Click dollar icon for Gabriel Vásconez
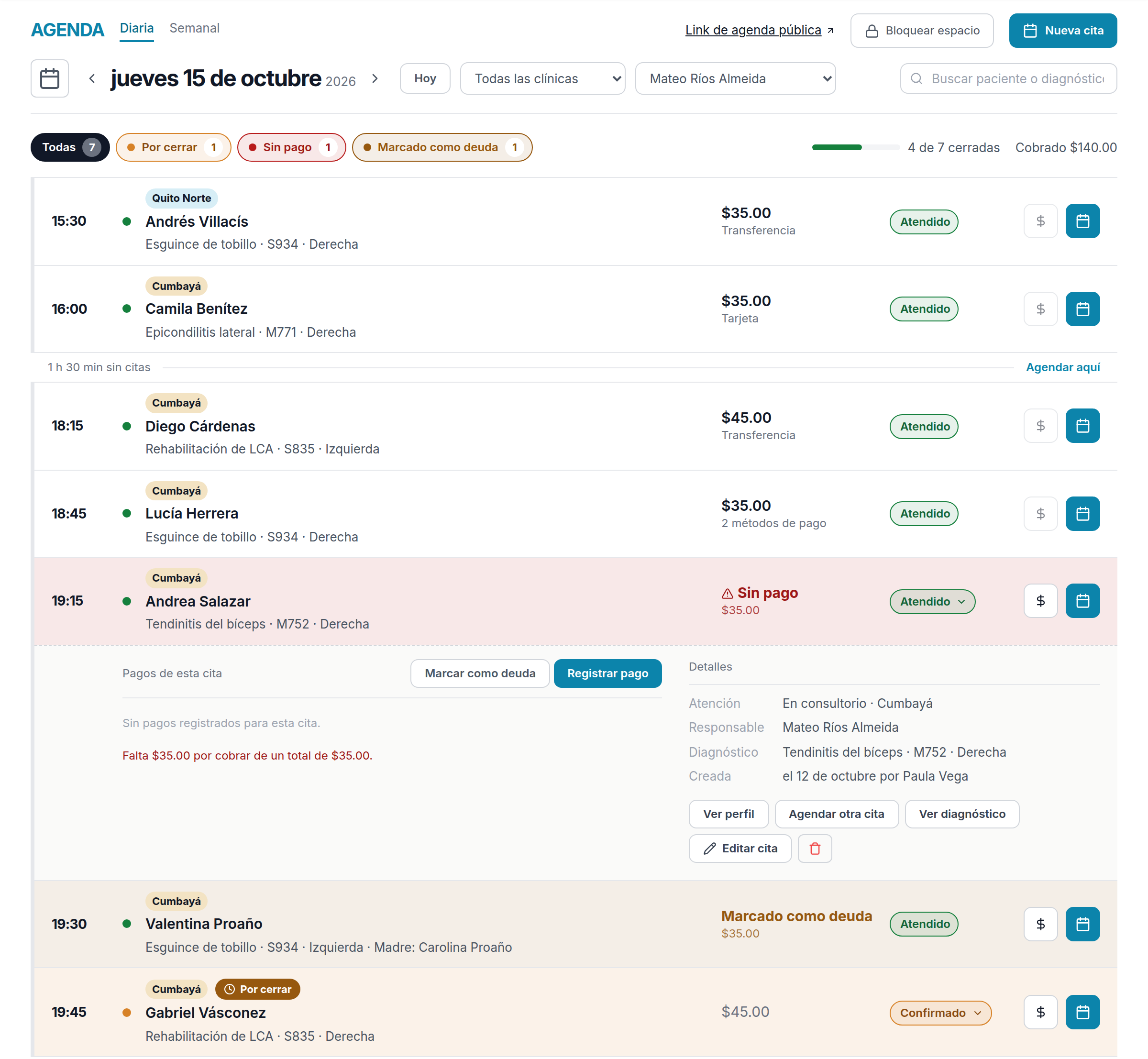The height and width of the screenshot is (1059, 1148). pyautogui.click(x=1041, y=1013)
